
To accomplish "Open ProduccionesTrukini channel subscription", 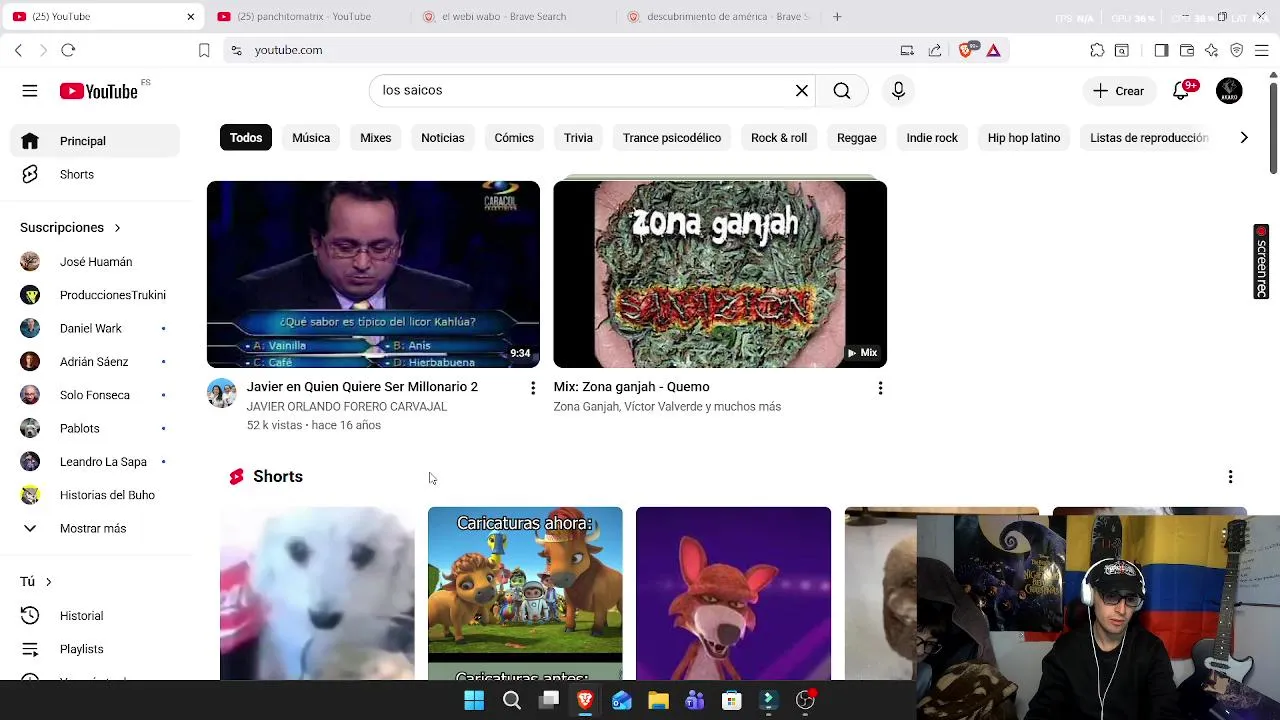I will 95,295.
